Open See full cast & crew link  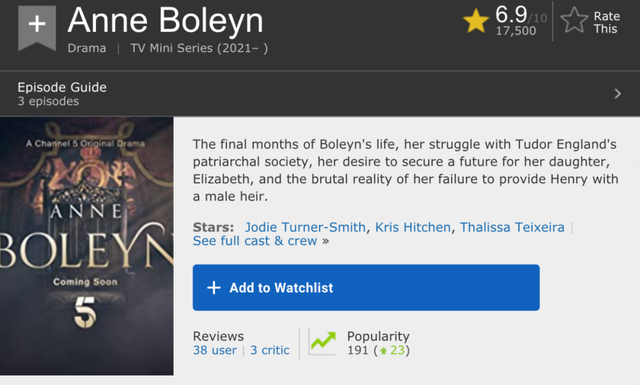point(255,241)
